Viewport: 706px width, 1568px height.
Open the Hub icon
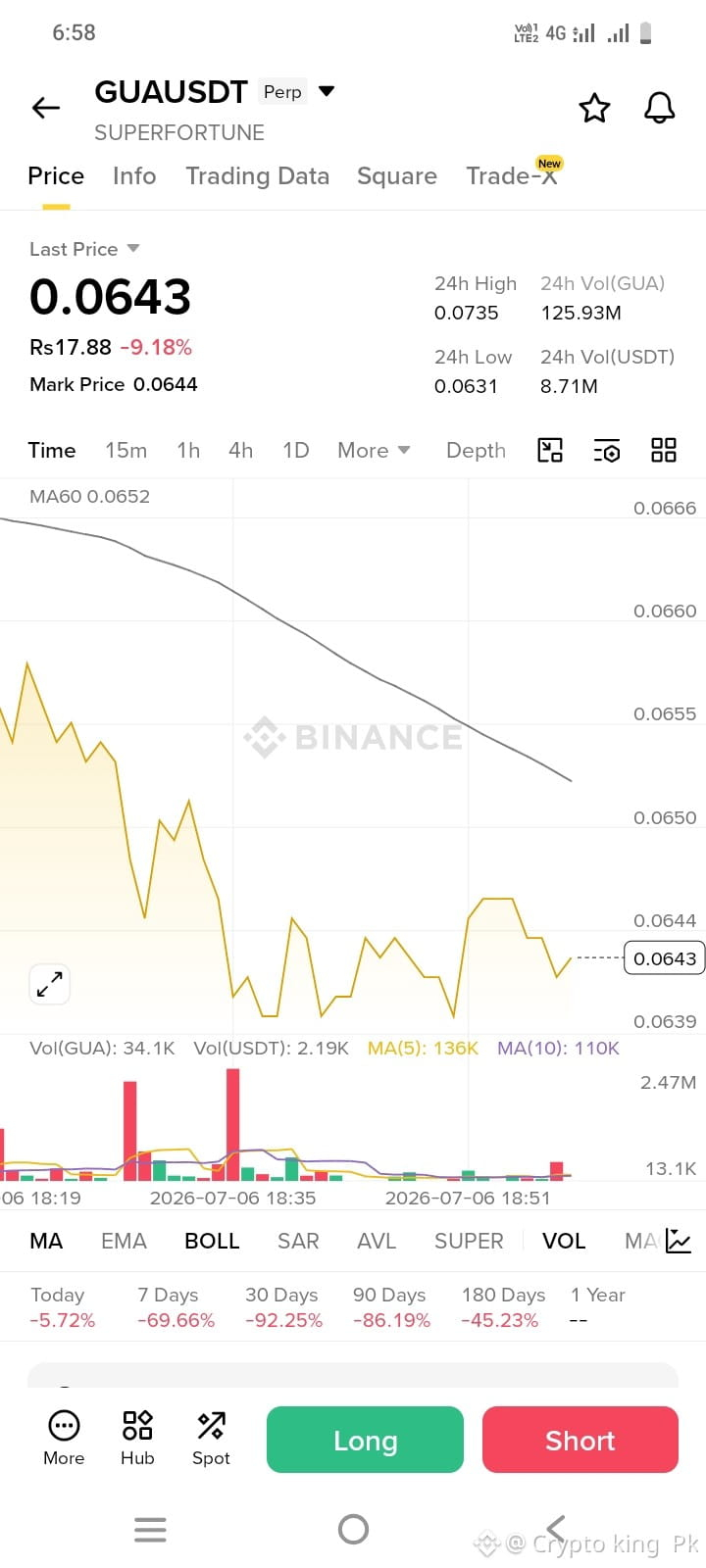click(137, 1438)
